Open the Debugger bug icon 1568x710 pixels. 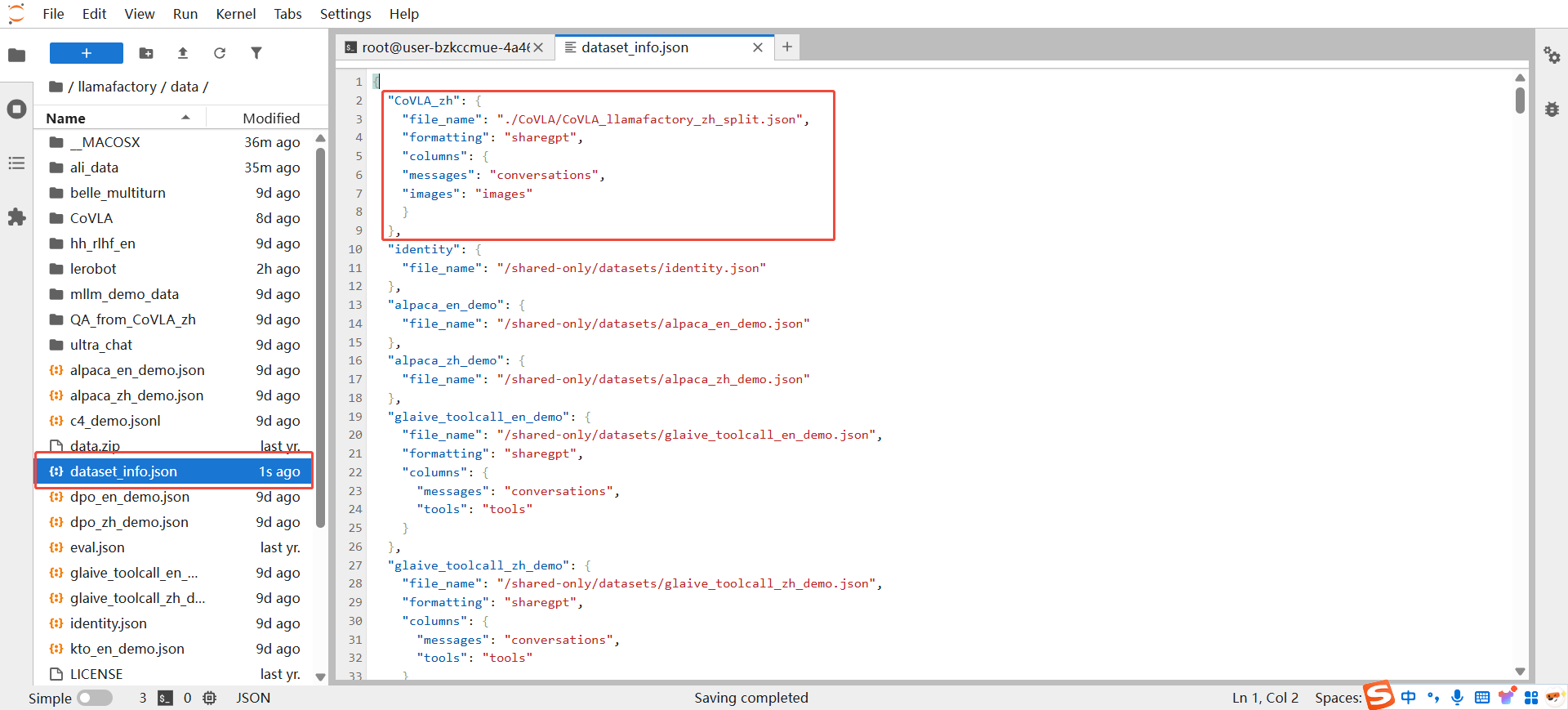coord(1552,109)
